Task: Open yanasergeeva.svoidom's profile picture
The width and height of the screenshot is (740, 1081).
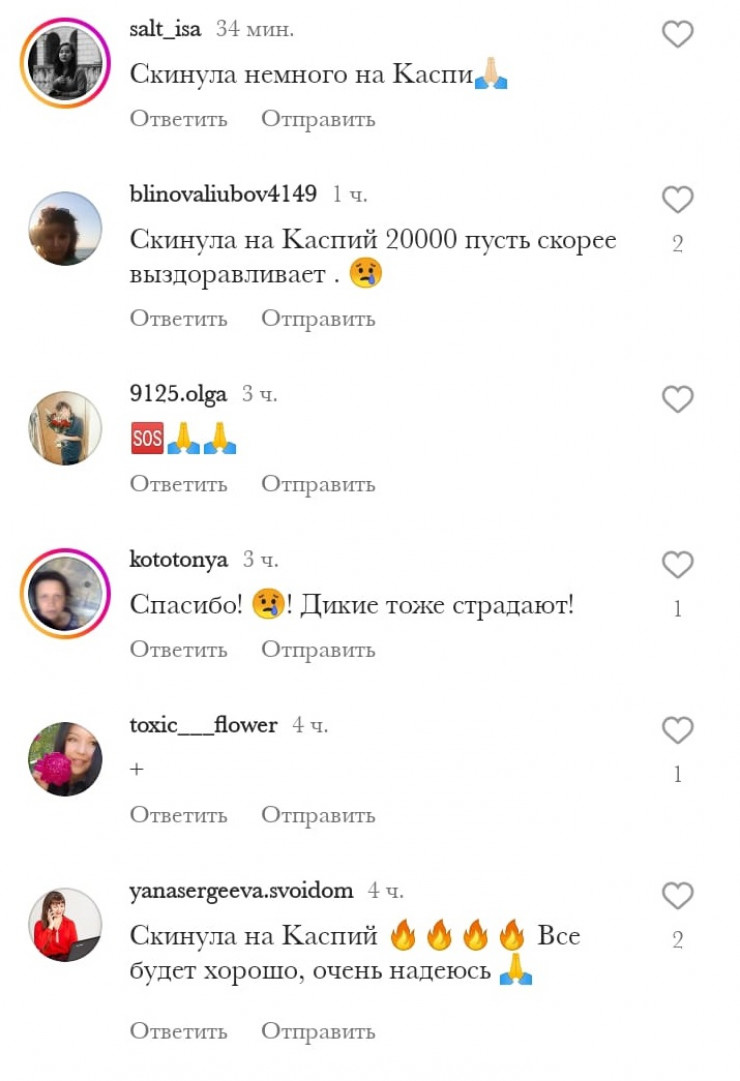Action: [x=65, y=925]
